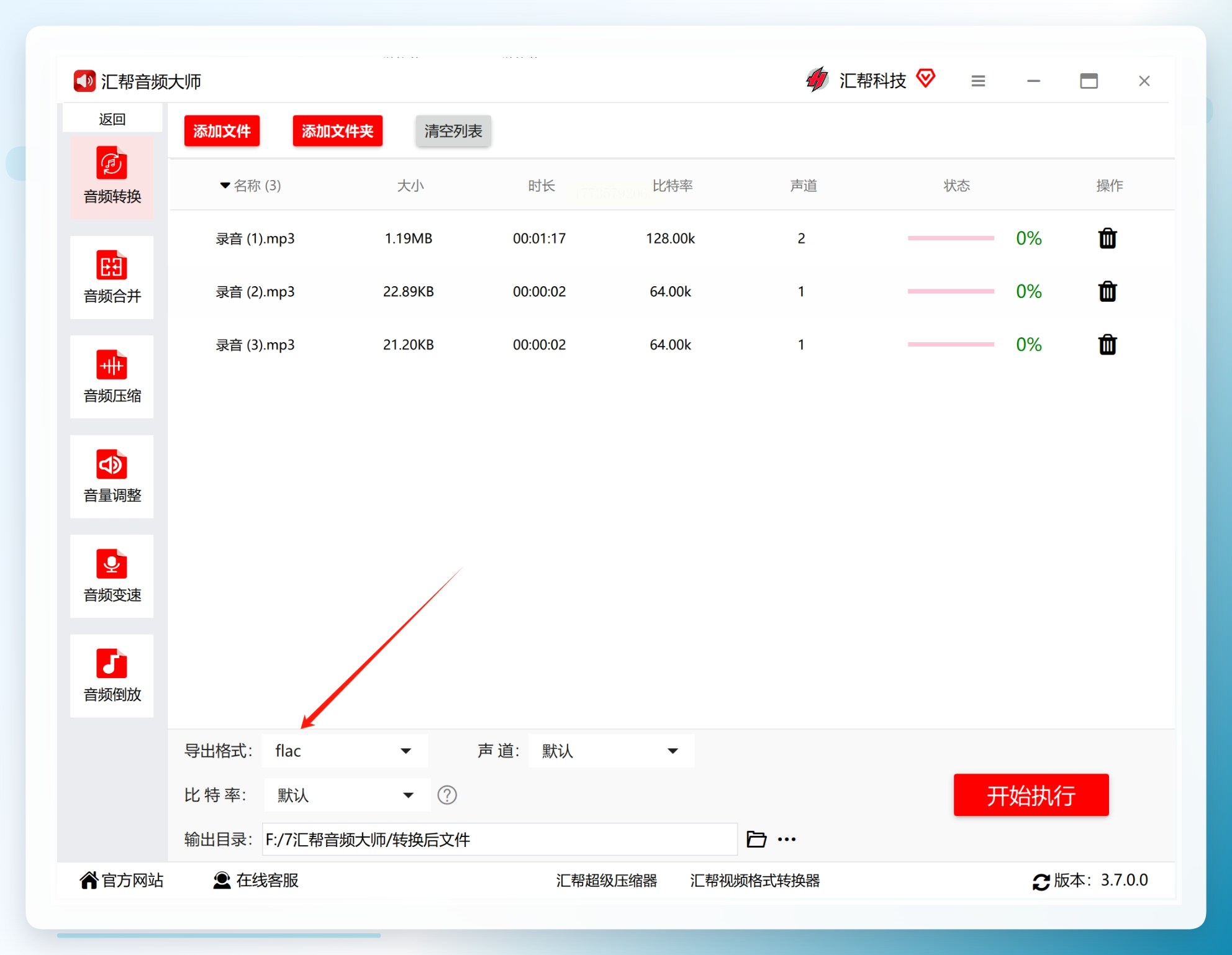Click the 添加文件夹 button
The image size is (1232, 955).
coord(337,131)
